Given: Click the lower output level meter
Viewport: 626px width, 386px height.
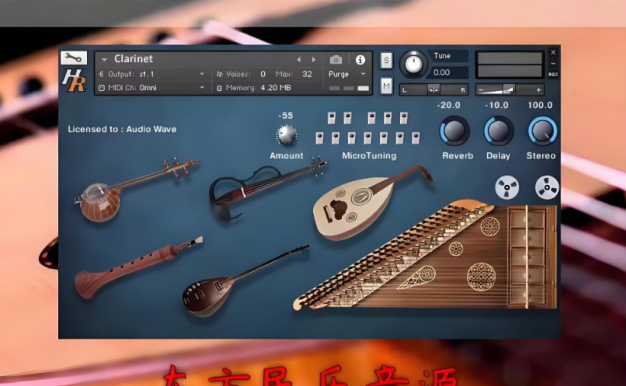Looking at the screenshot, I should 510,71.
